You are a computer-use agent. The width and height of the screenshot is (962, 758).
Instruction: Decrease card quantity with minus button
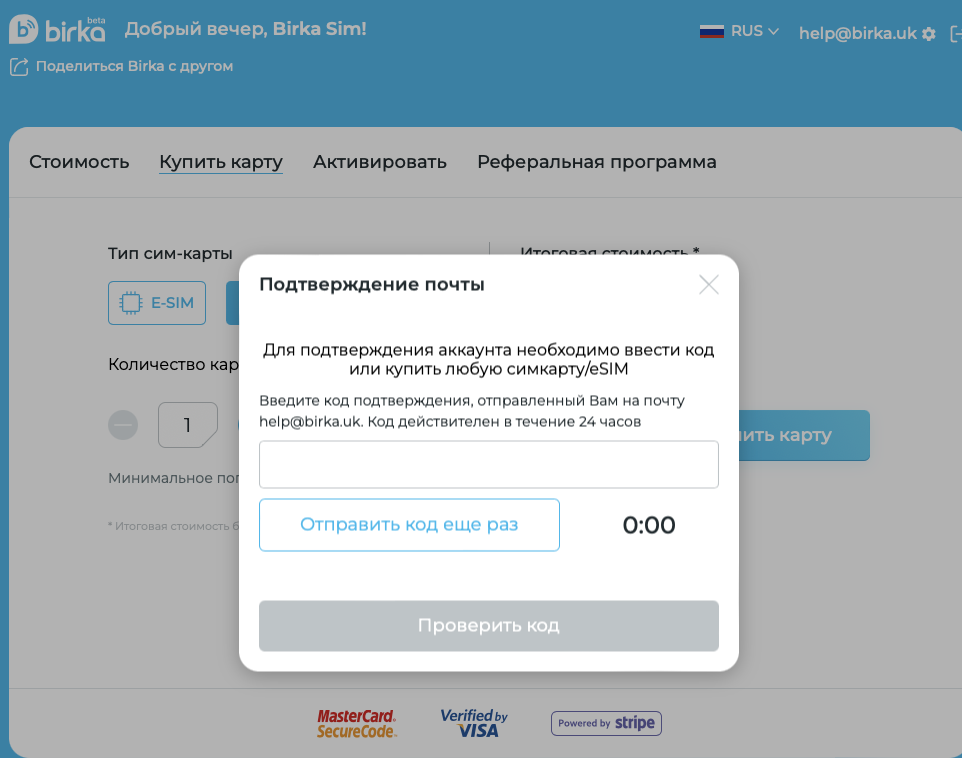123,425
